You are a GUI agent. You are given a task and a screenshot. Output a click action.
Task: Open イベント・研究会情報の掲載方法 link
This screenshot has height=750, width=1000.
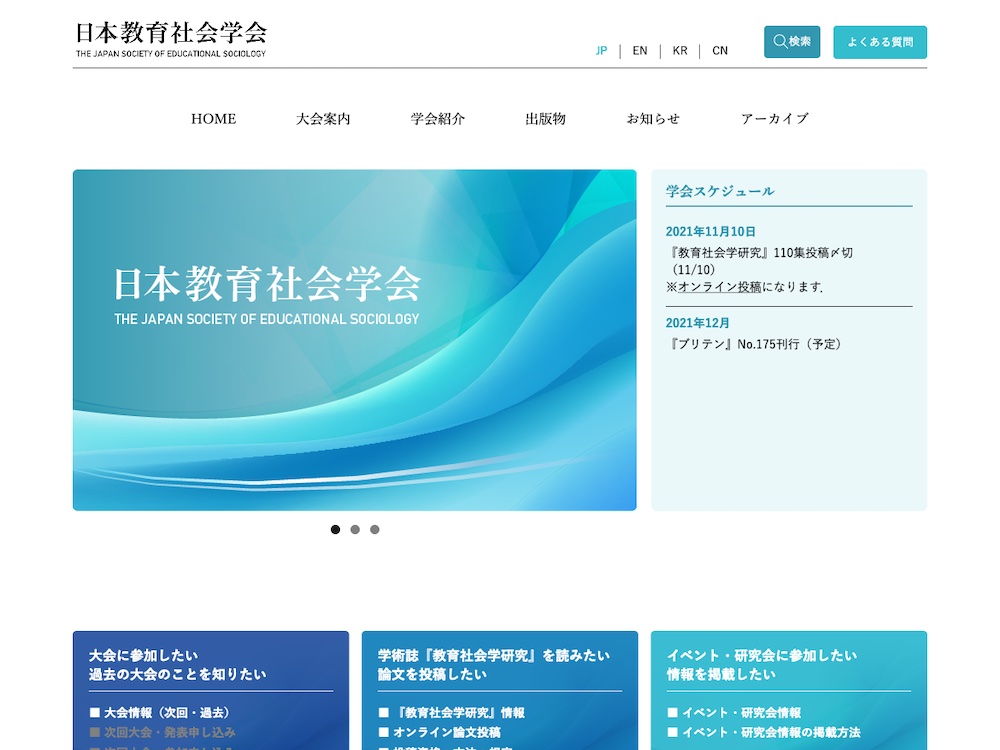click(x=764, y=732)
